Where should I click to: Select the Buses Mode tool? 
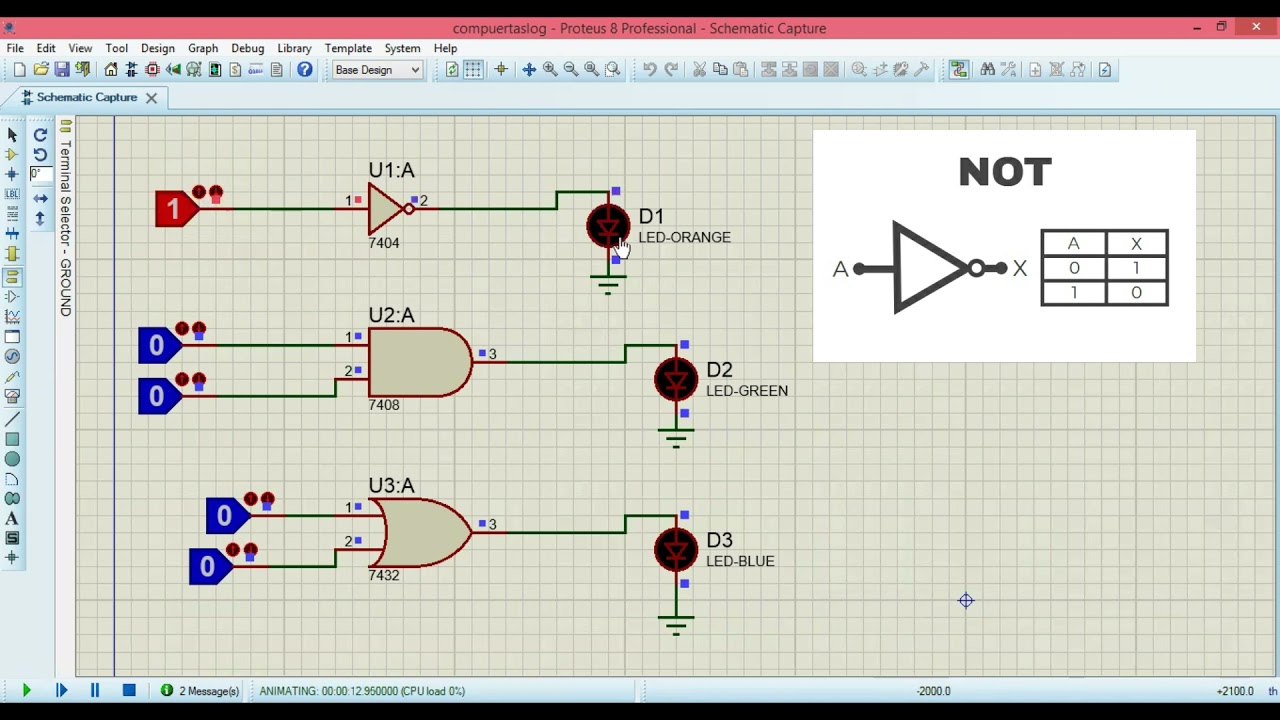(12, 234)
